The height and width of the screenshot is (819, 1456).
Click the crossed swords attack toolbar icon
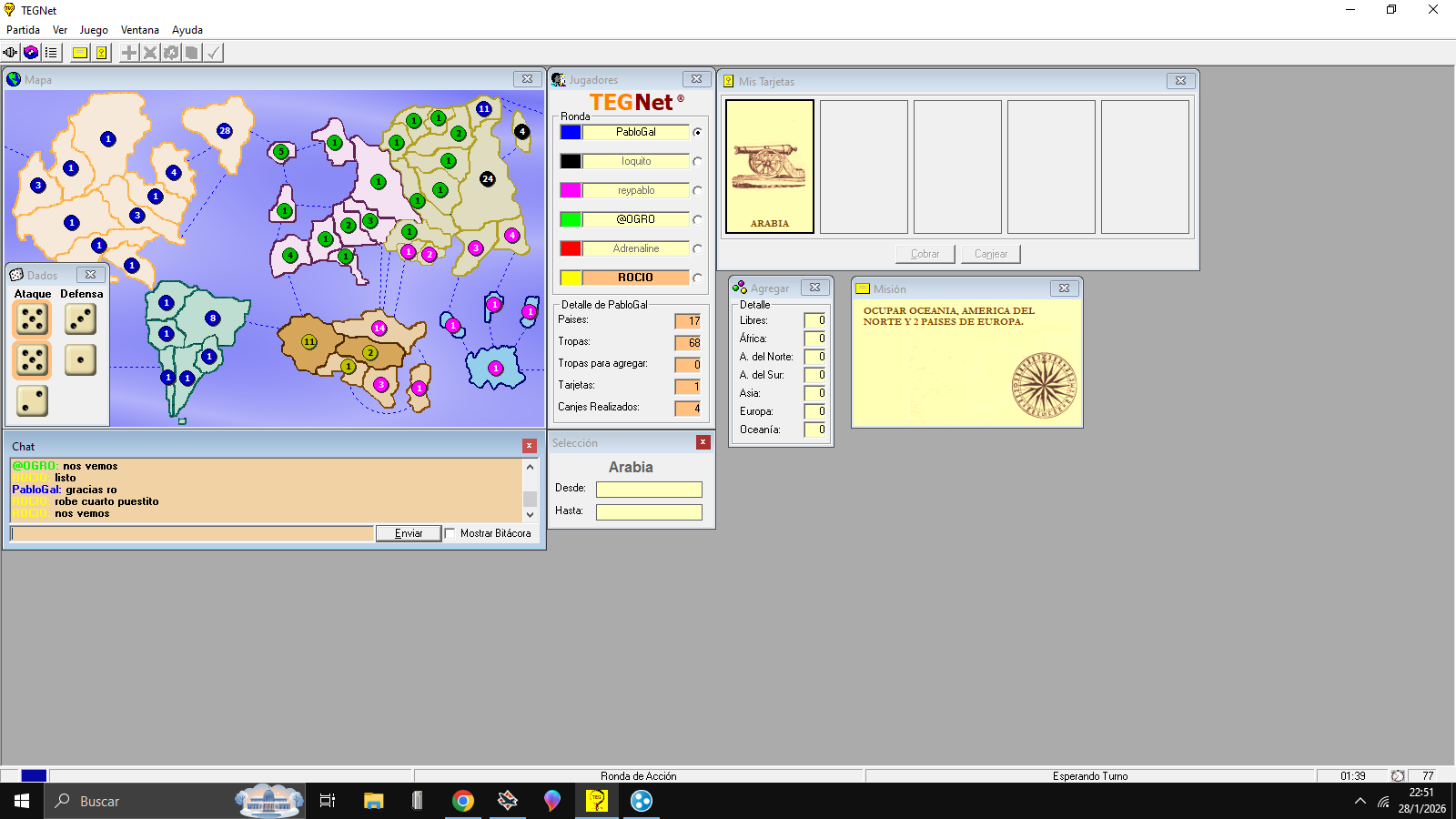point(150,53)
